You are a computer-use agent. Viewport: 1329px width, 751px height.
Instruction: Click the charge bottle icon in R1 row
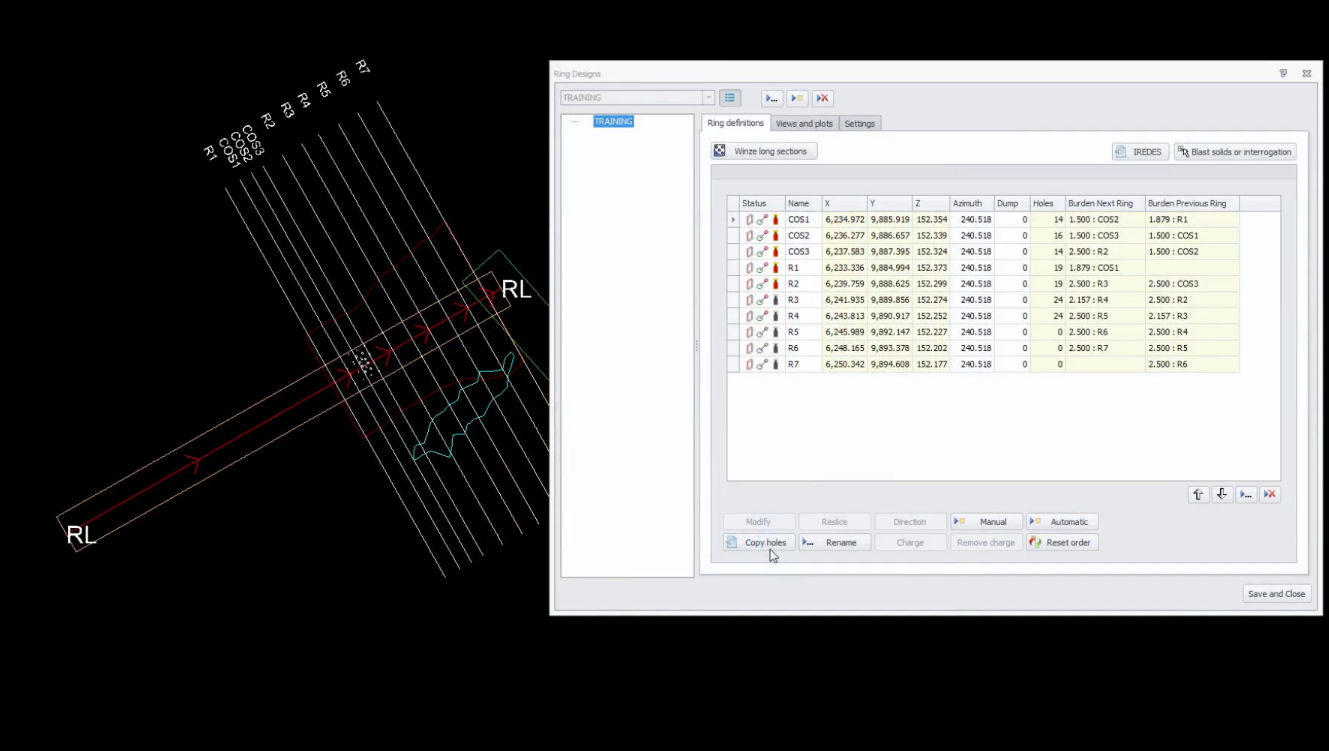tap(775, 268)
